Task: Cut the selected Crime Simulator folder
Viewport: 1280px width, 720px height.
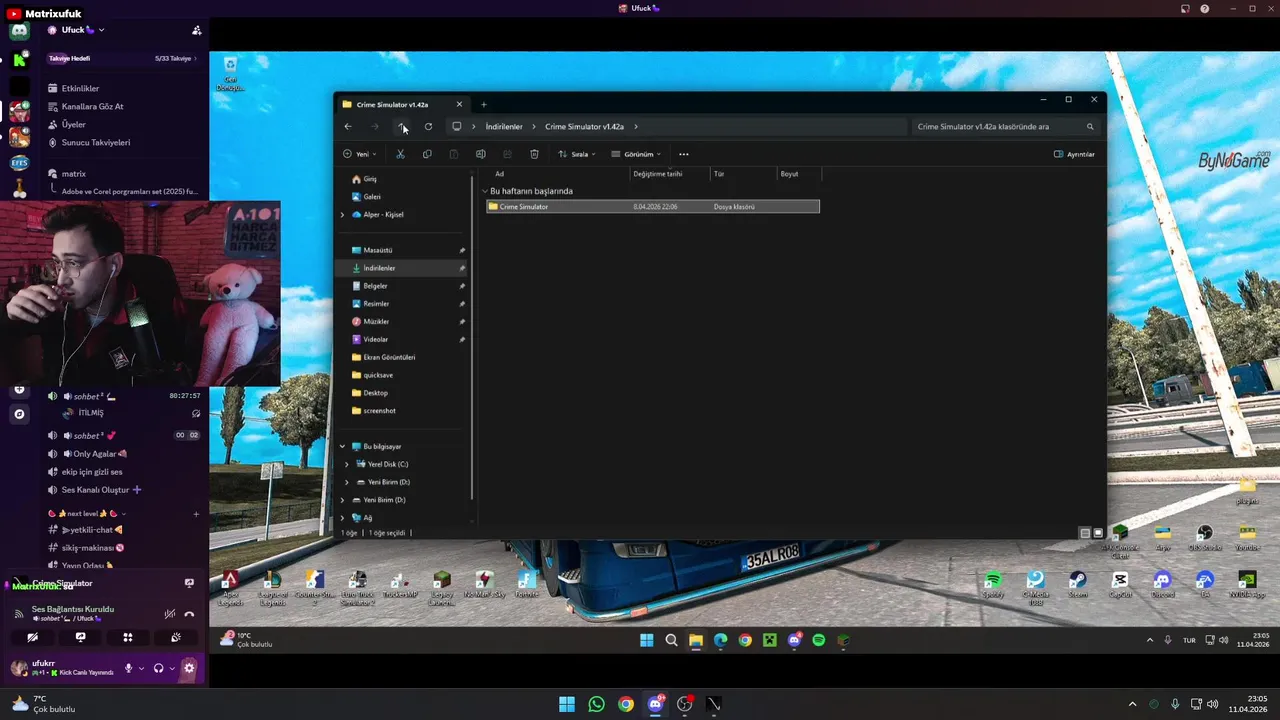Action: pyautogui.click(x=400, y=154)
